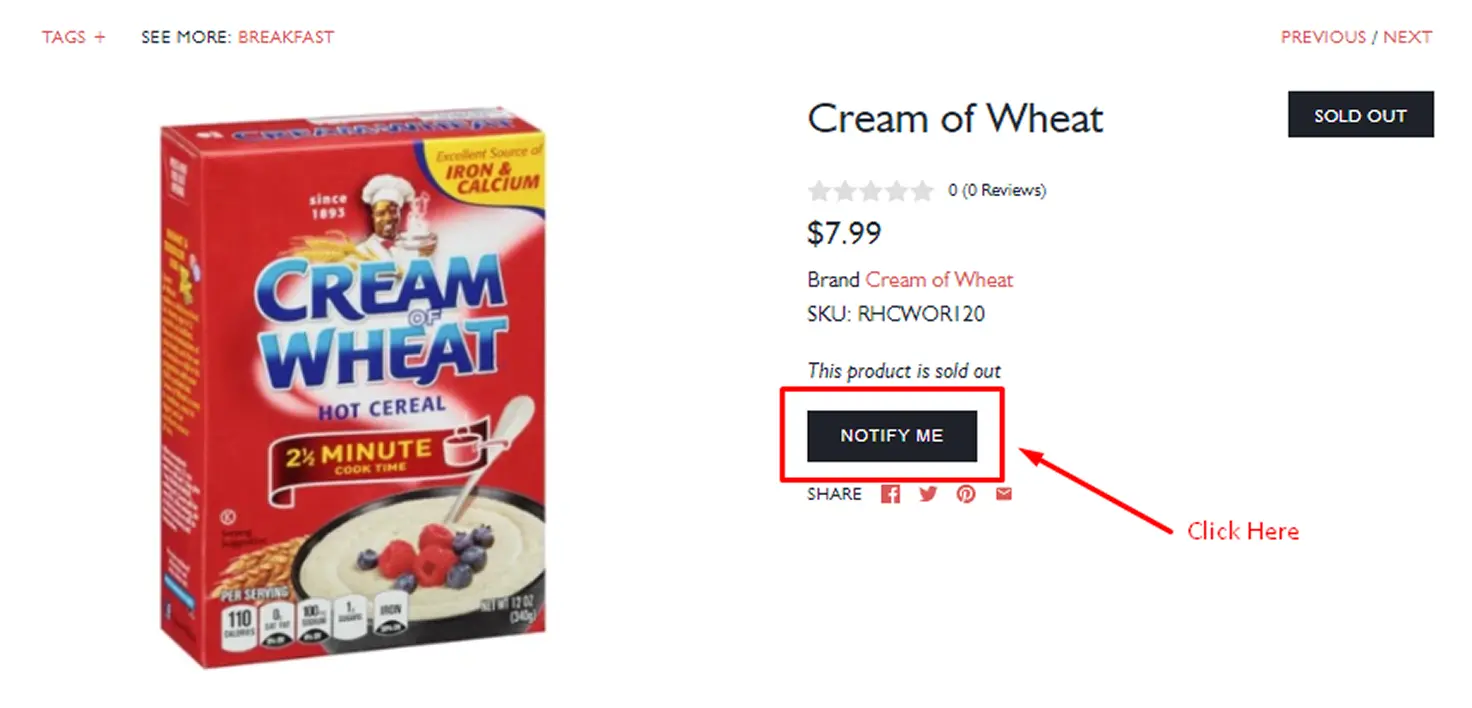This screenshot has width=1472, height=708.
Task: Open the Cream of Wheat brand link
Action: pos(939,280)
